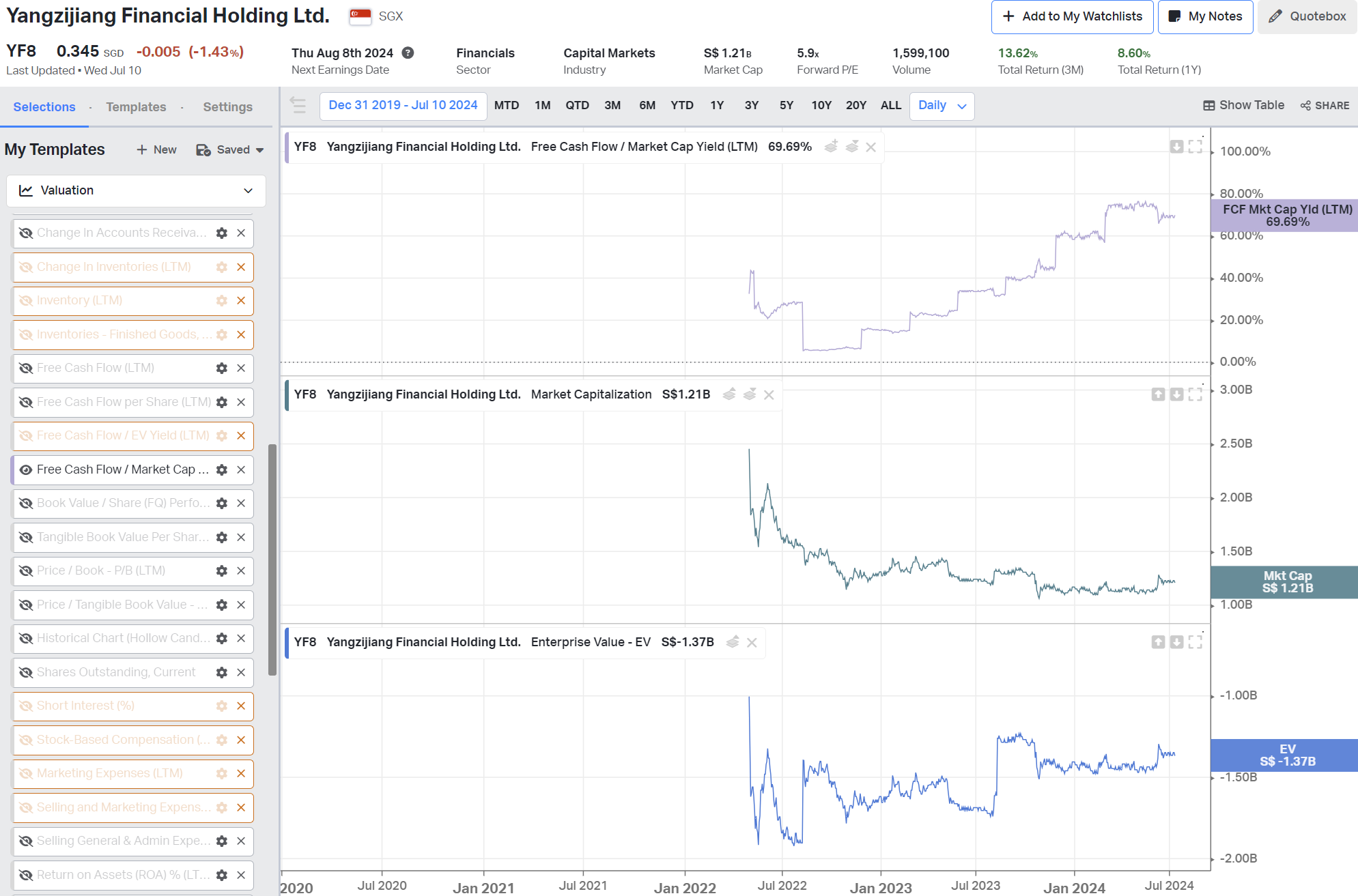Viewport: 1358px width, 896px height.
Task: Open gear for Selling General & Admin Expenses
Action: (222, 841)
